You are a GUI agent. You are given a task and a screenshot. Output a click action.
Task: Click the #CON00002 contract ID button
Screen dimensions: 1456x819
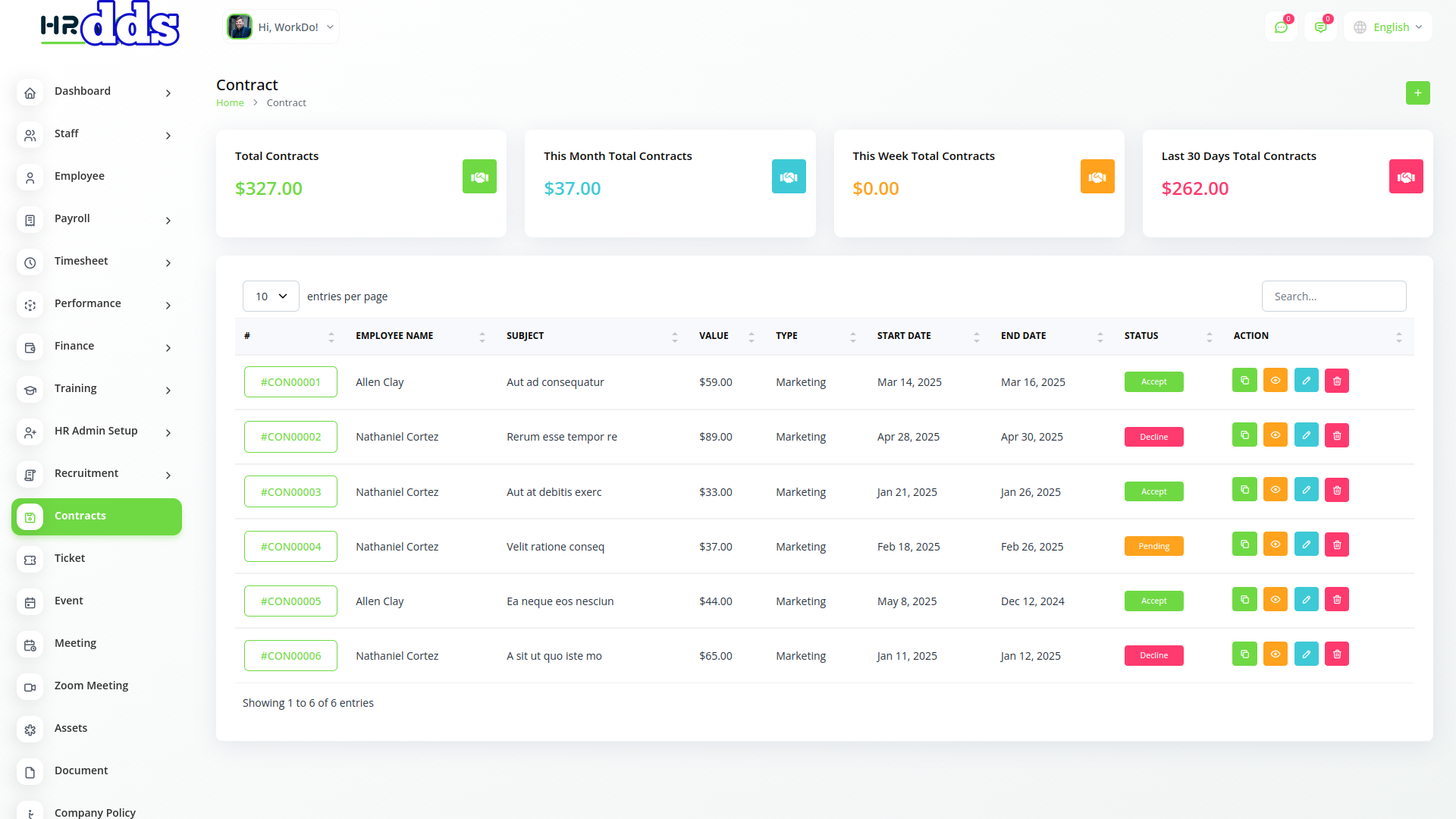pyautogui.click(x=290, y=437)
